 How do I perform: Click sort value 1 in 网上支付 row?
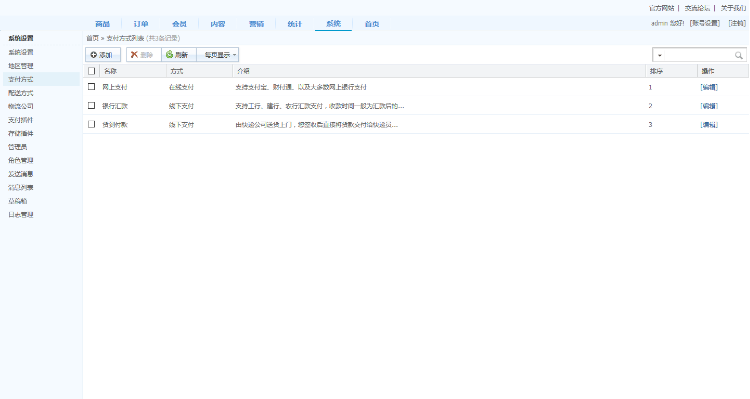click(x=650, y=87)
